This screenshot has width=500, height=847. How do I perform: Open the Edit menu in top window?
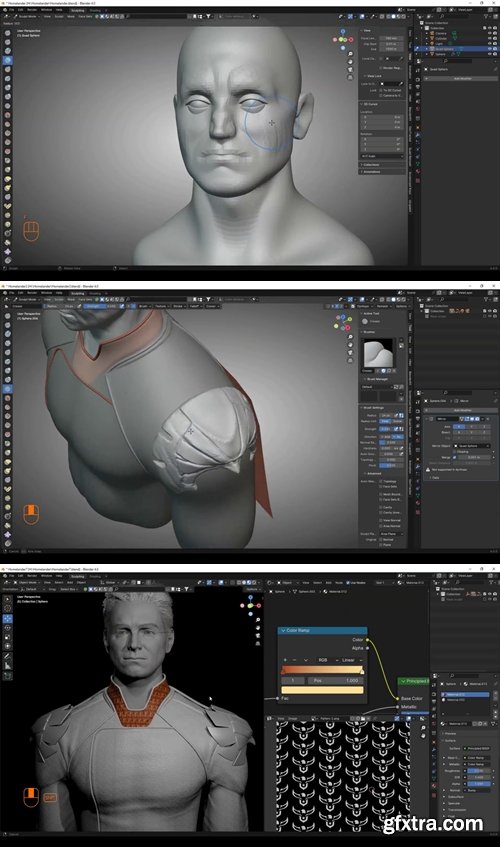click(x=20, y=10)
